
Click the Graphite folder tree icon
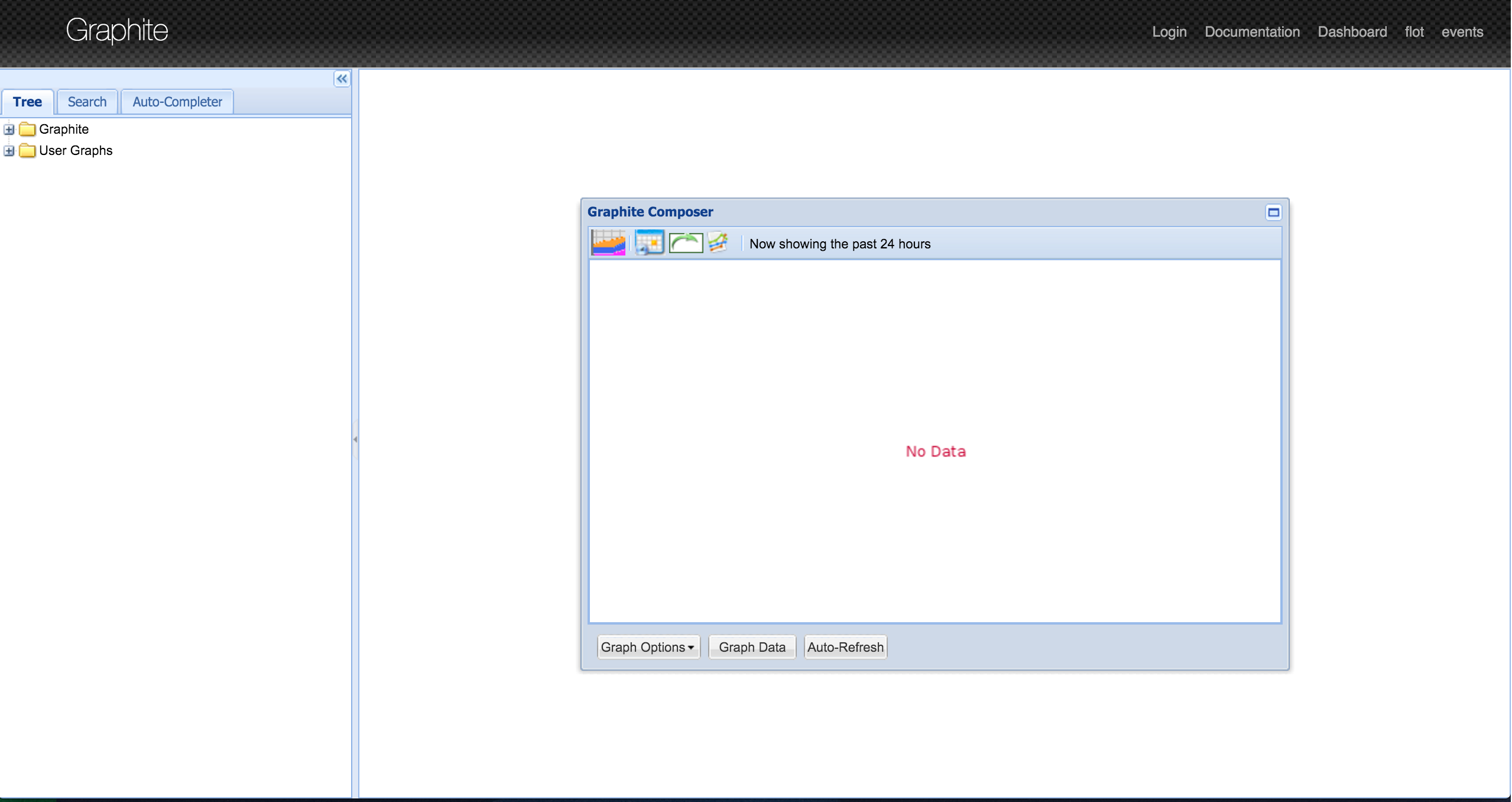(x=26, y=128)
